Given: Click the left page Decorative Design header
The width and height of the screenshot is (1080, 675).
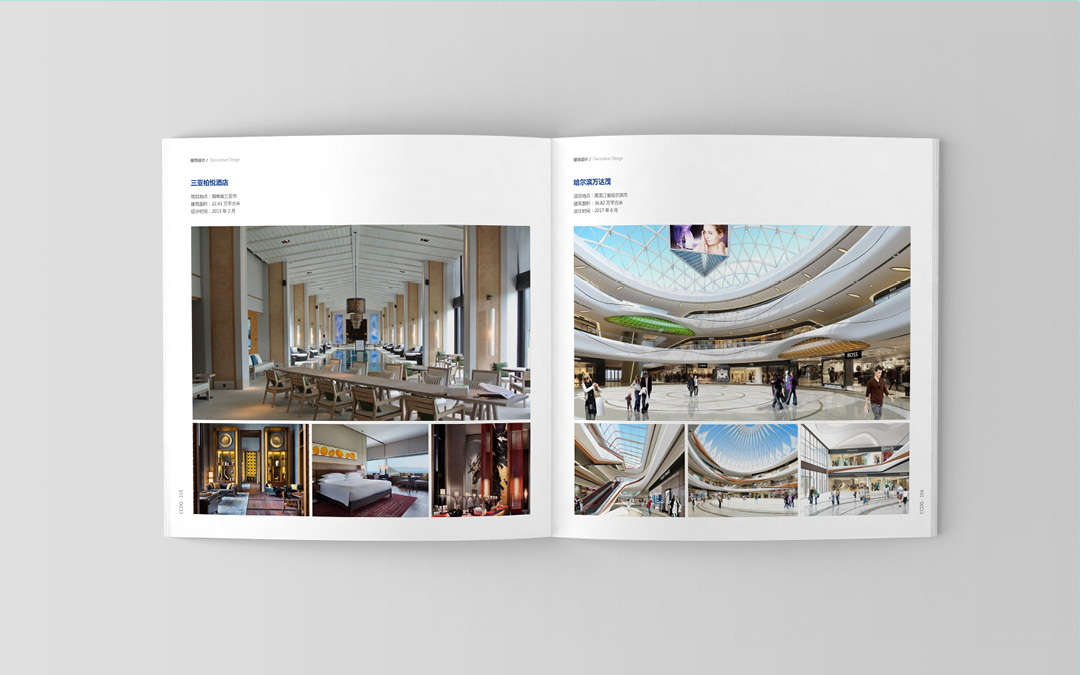Looking at the screenshot, I should [215, 159].
